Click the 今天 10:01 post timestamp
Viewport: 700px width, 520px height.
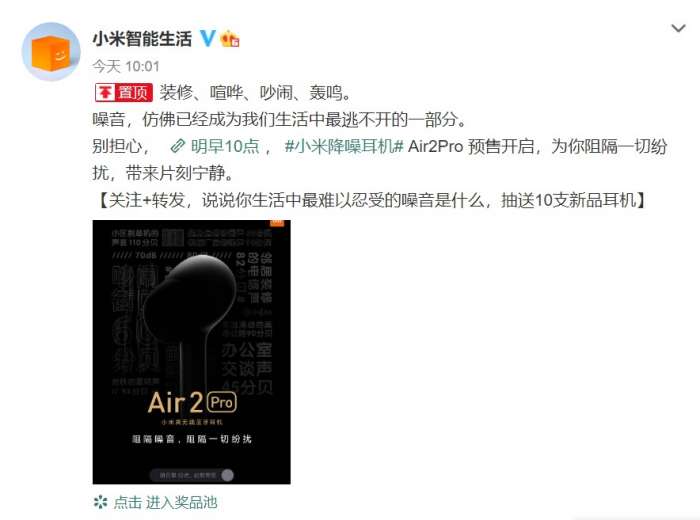coord(126,67)
